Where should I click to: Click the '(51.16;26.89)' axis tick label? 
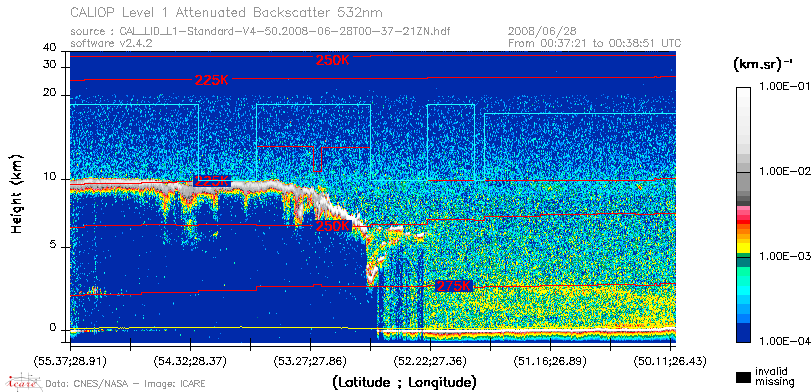click(551, 360)
